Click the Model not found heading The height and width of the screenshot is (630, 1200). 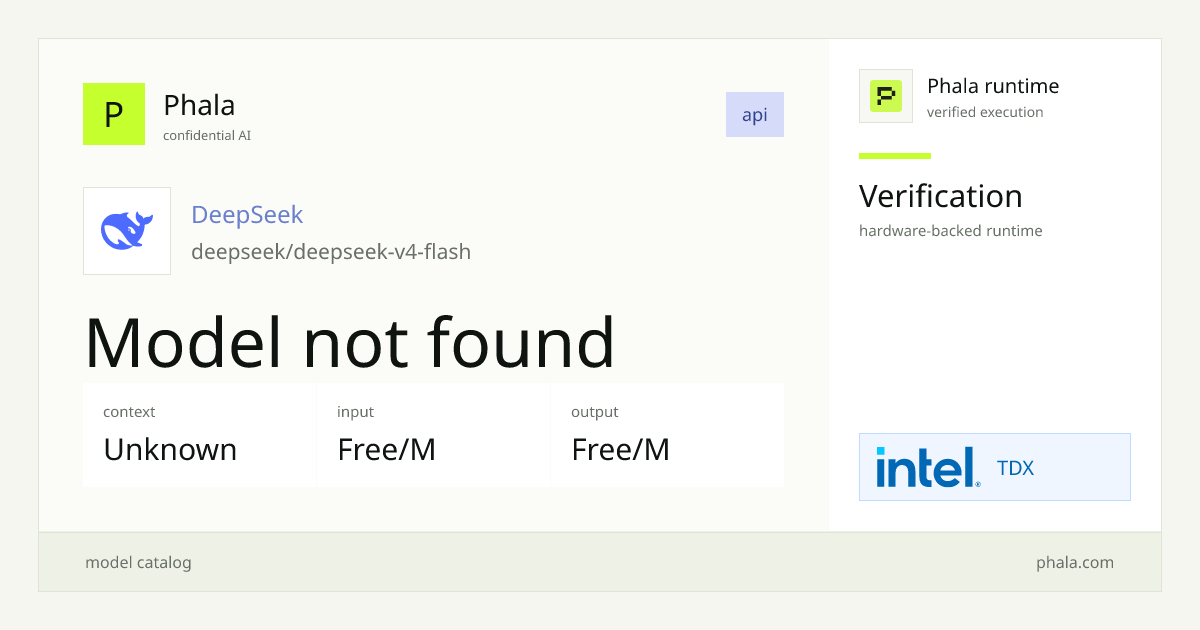[349, 342]
